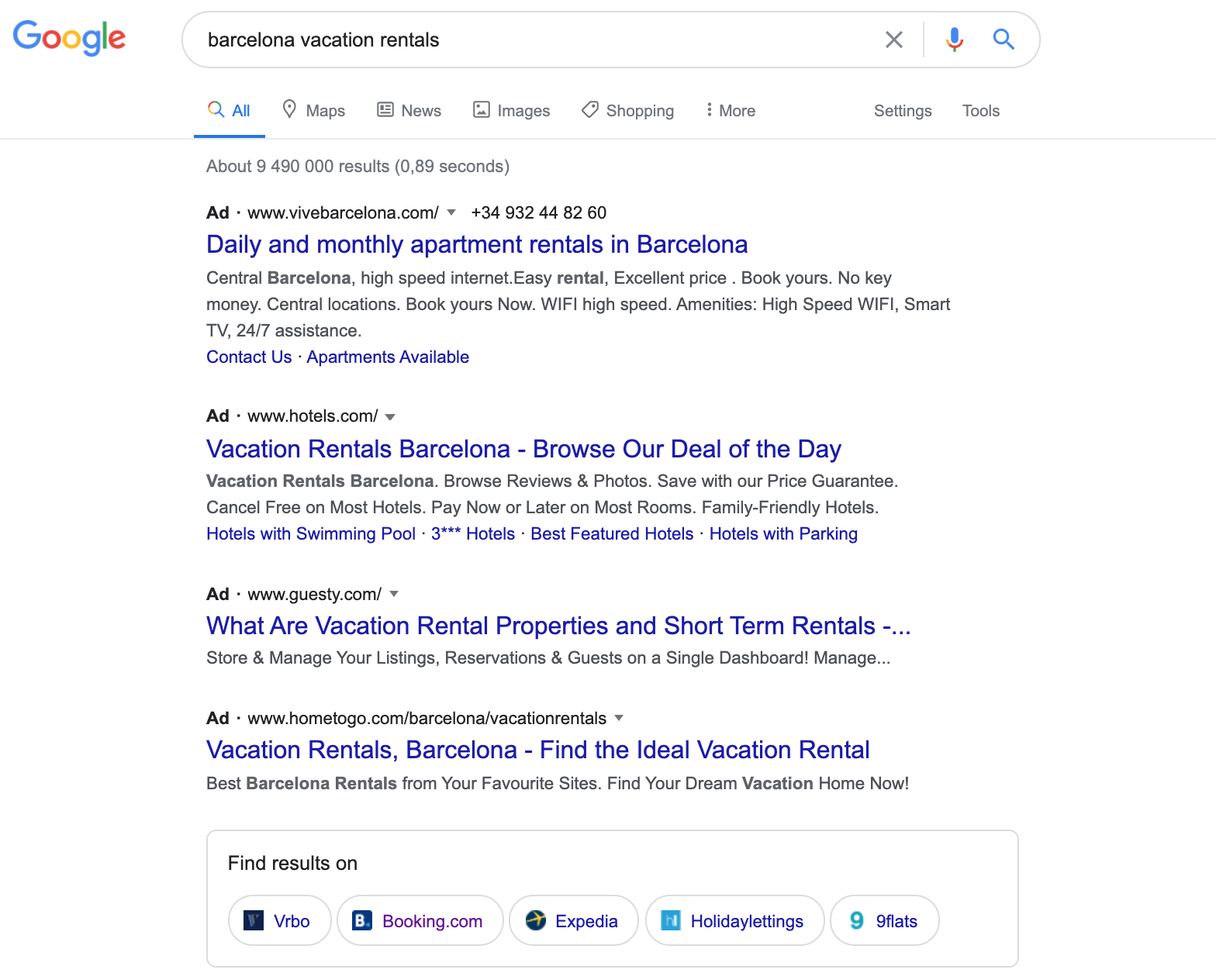The width and height of the screenshot is (1216, 980).
Task: Click the Google logo
Action: [x=69, y=37]
